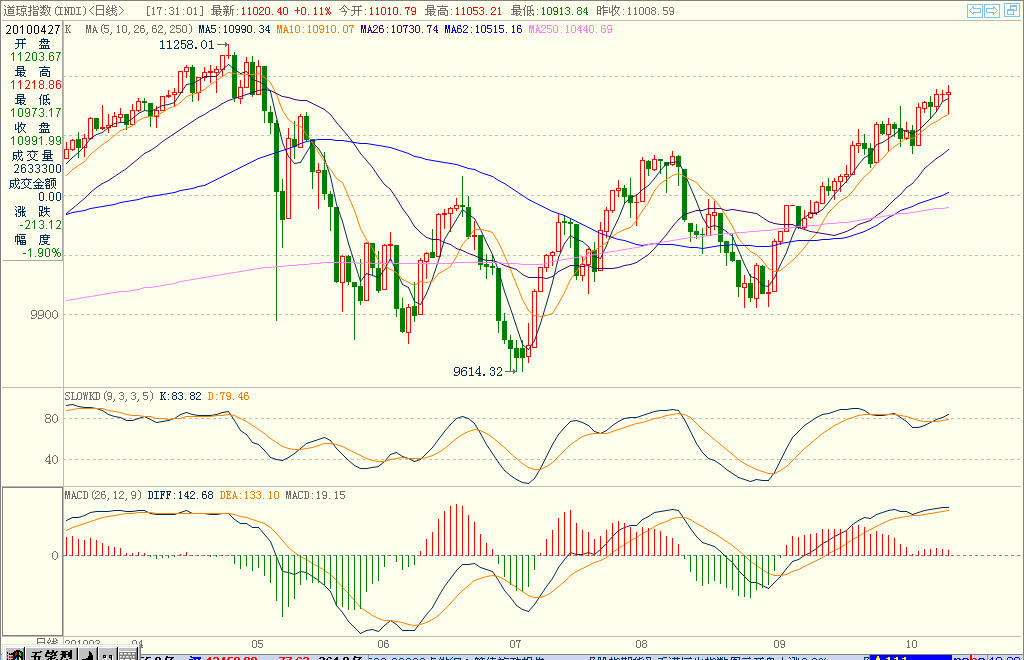Image resolution: width=1024 pixels, height=660 pixels.
Task: Click the [17:31:01] timestamp in header
Action: pos(174,11)
